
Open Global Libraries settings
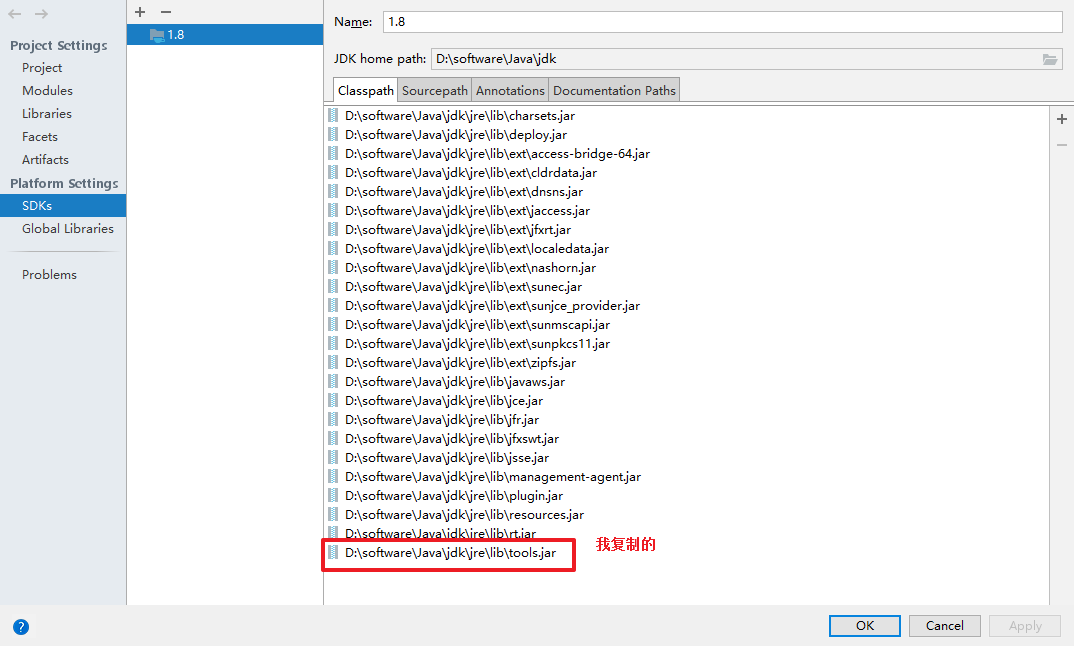click(x=67, y=229)
